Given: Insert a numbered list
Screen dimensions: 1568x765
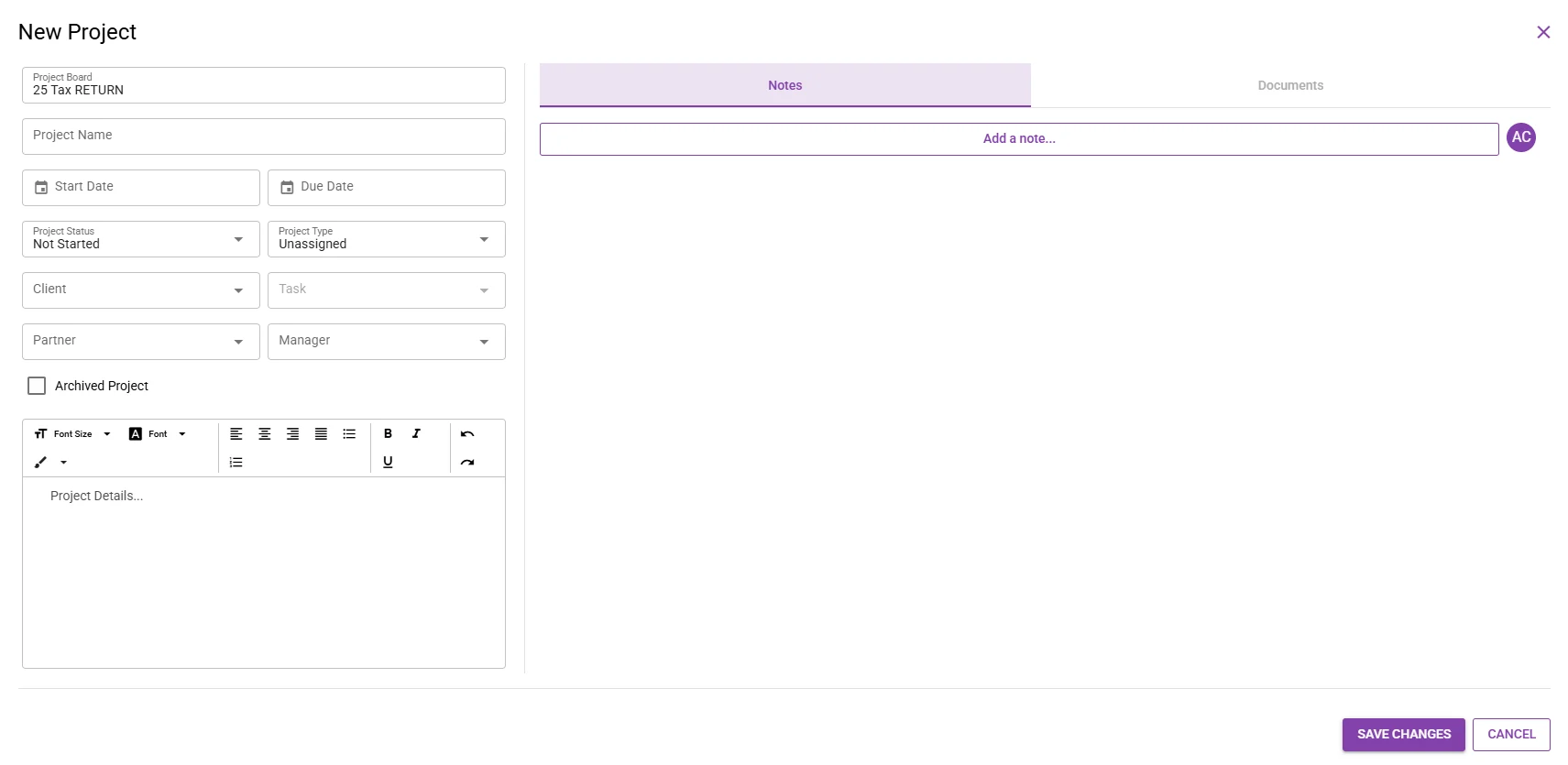Looking at the screenshot, I should [236, 462].
